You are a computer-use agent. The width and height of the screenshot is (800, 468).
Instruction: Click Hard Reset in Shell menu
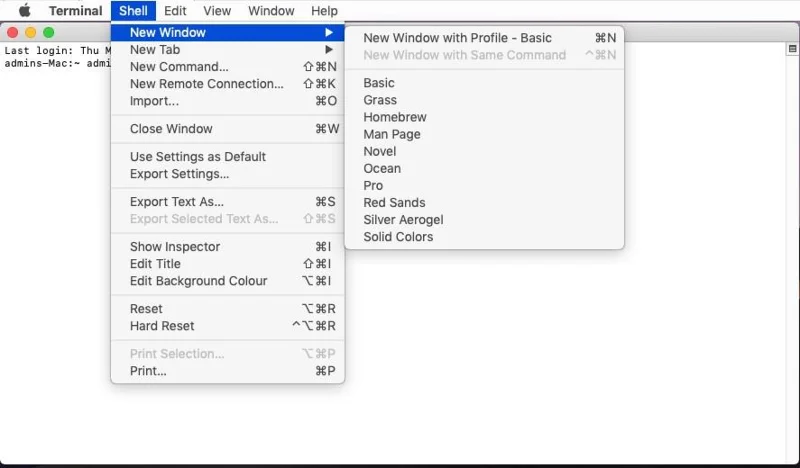(x=162, y=326)
